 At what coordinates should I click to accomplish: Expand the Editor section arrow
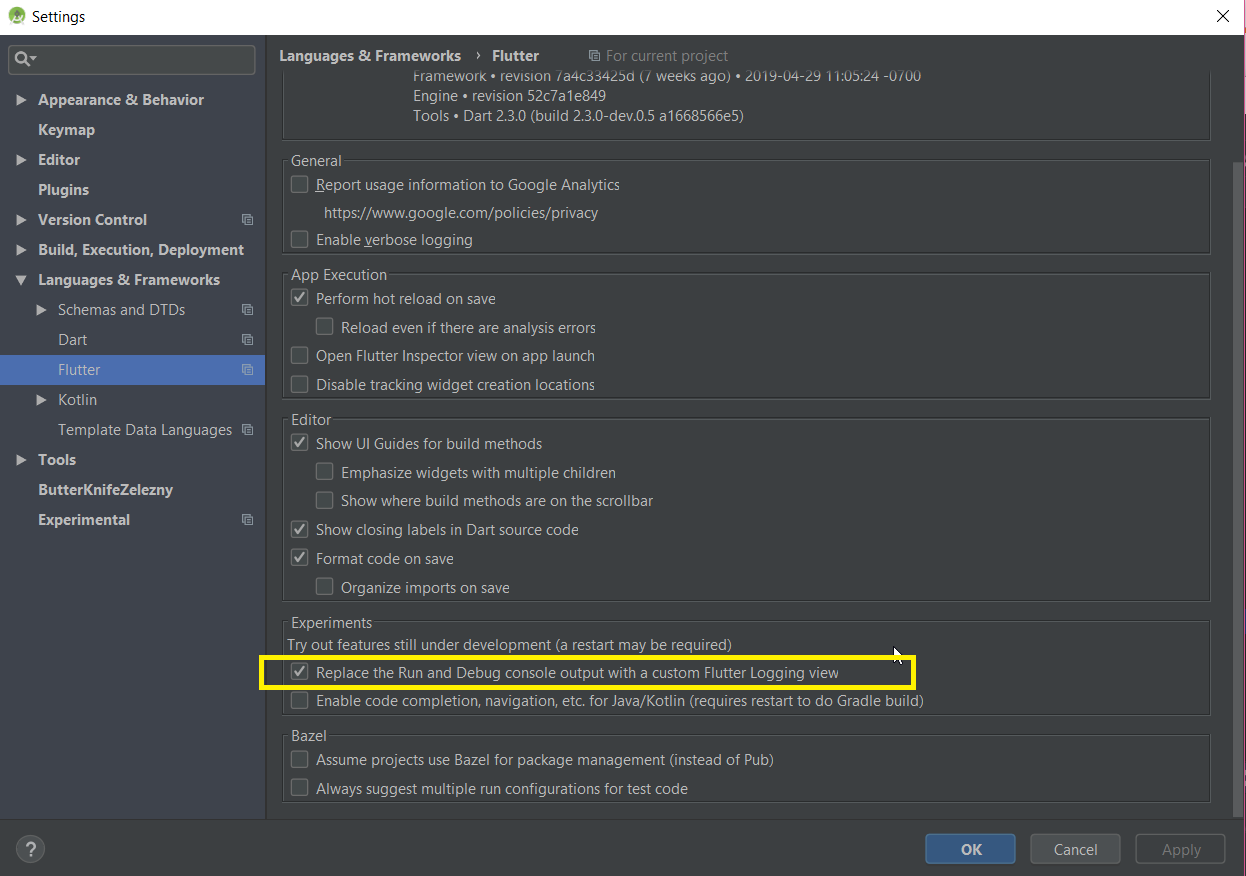(x=21, y=160)
